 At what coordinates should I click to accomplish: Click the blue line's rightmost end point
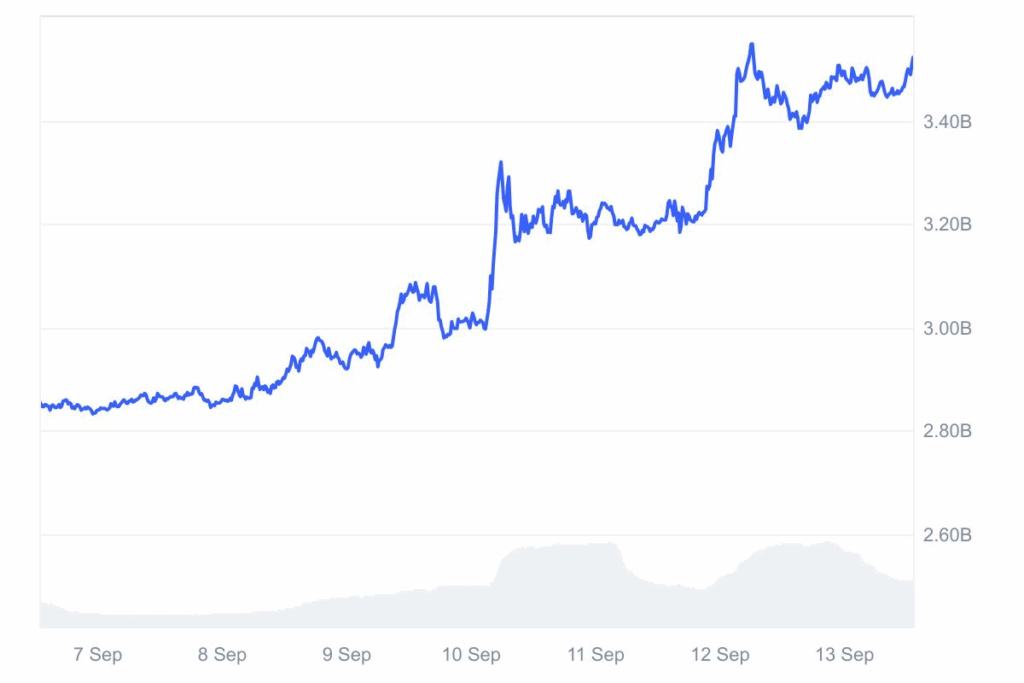912,58
